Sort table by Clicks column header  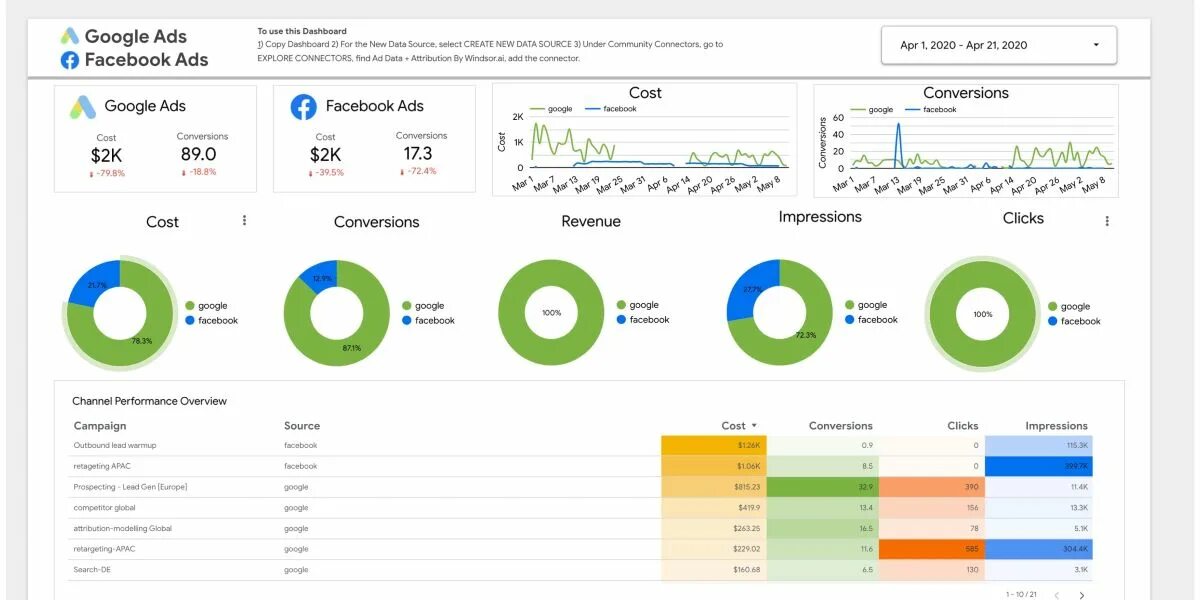coord(963,426)
